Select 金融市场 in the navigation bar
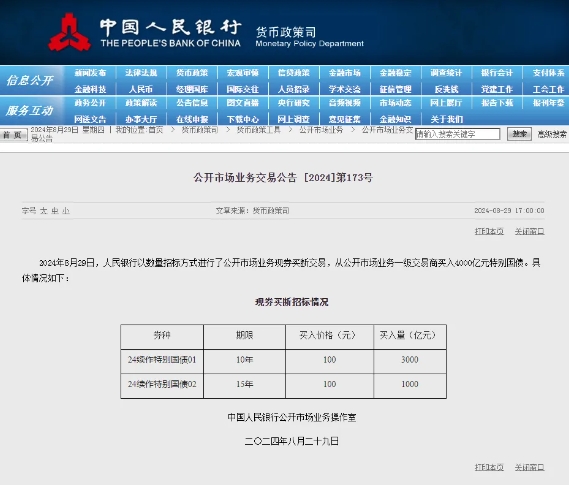Screen dimensions: 569x485 (345, 73)
